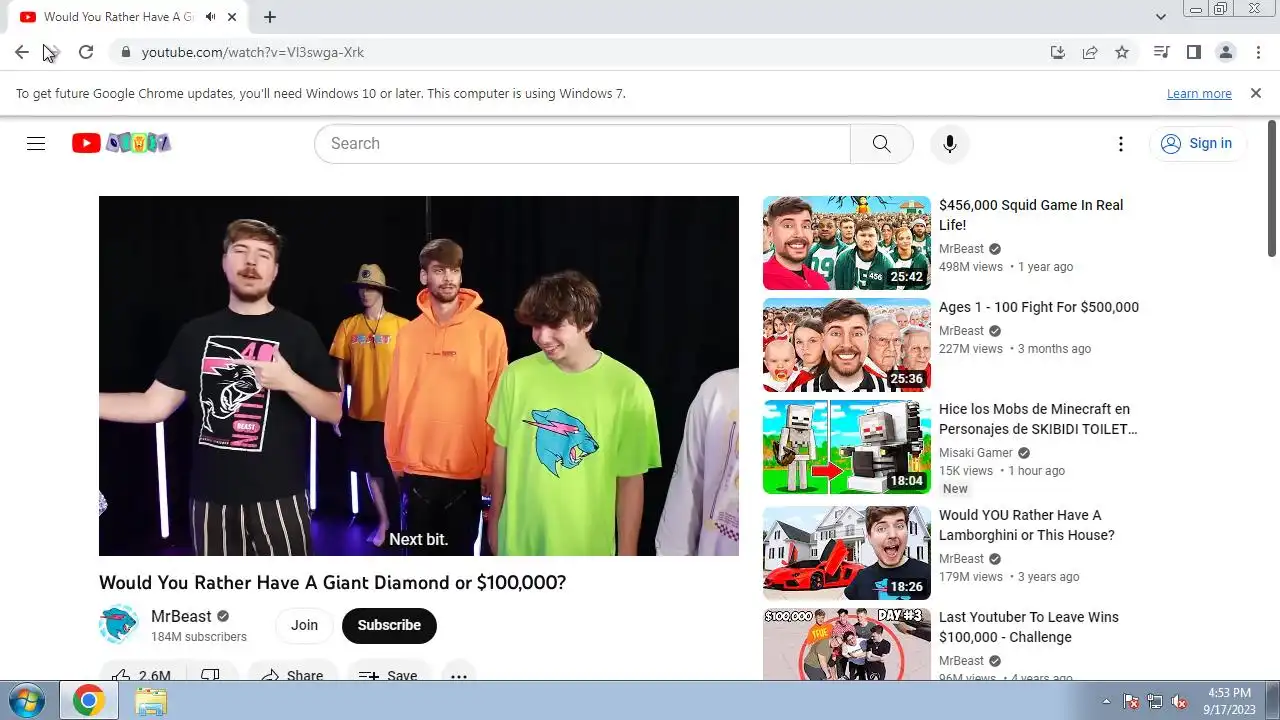Share the video

(292, 675)
